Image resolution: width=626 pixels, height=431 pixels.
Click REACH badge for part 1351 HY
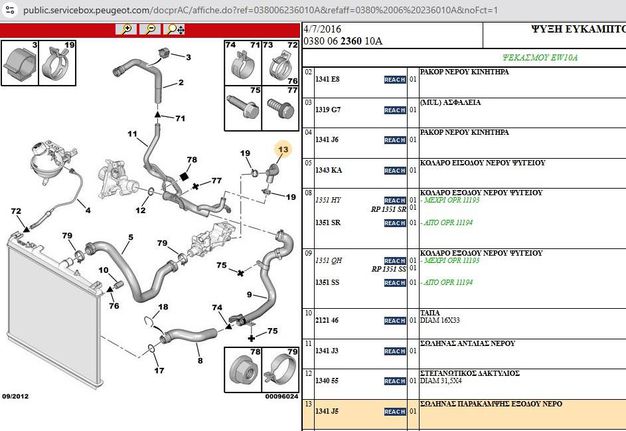(395, 200)
